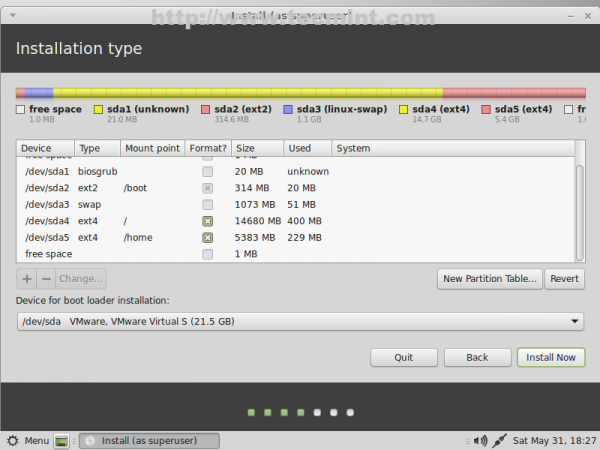The width and height of the screenshot is (600, 450).
Task: Toggle the format checkbox for /dev/sda5
Action: (207, 238)
